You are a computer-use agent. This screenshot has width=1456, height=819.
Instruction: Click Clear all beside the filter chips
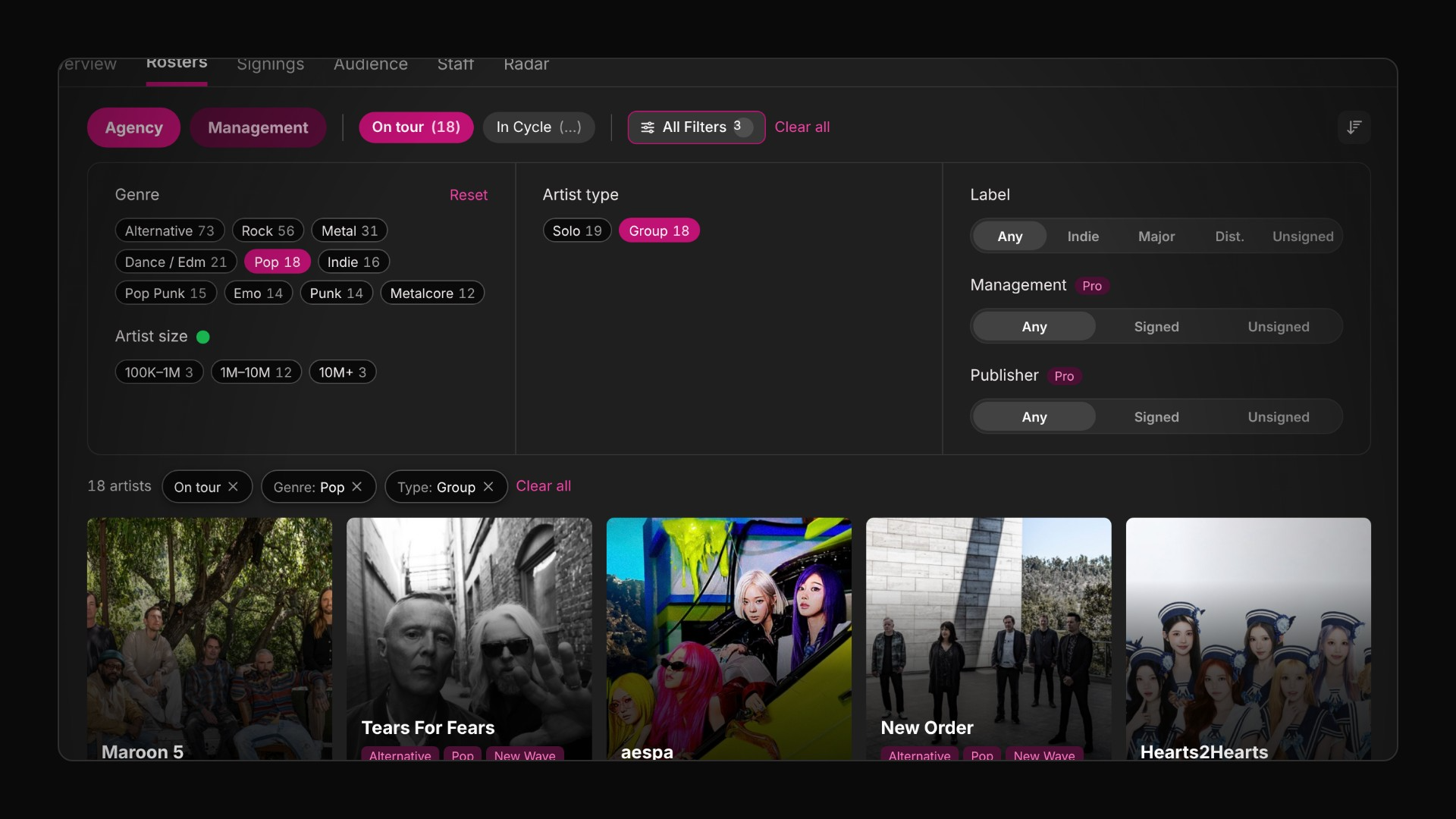coord(544,486)
